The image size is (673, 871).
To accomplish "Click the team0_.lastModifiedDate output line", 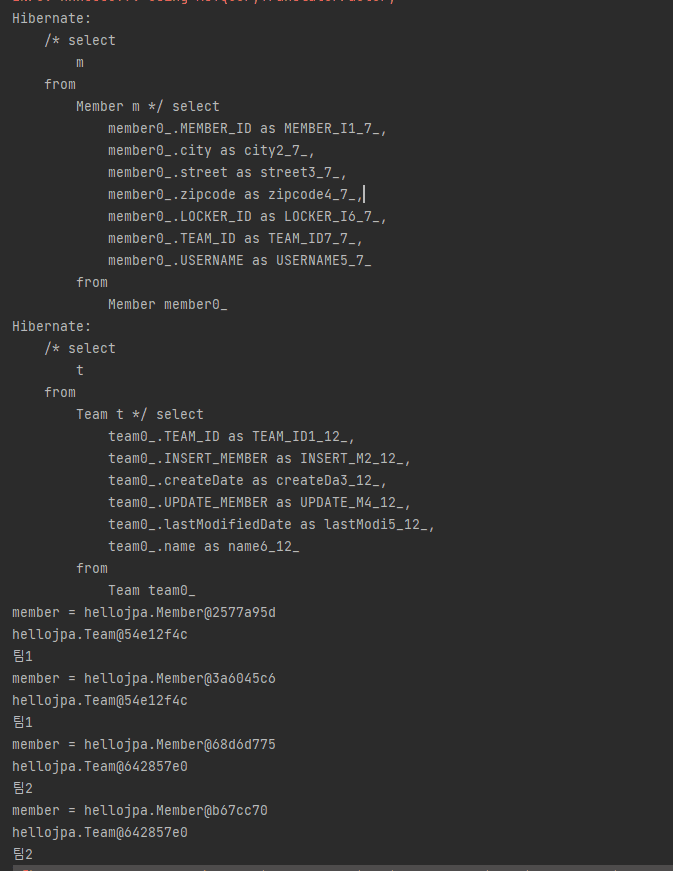I will 272,524.
